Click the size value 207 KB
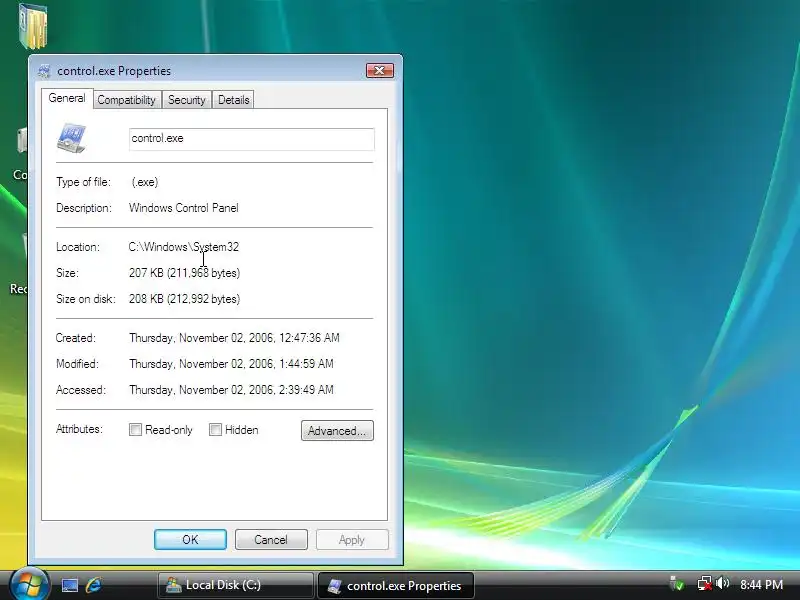The height and width of the screenshot is (600, 800). 185,273
